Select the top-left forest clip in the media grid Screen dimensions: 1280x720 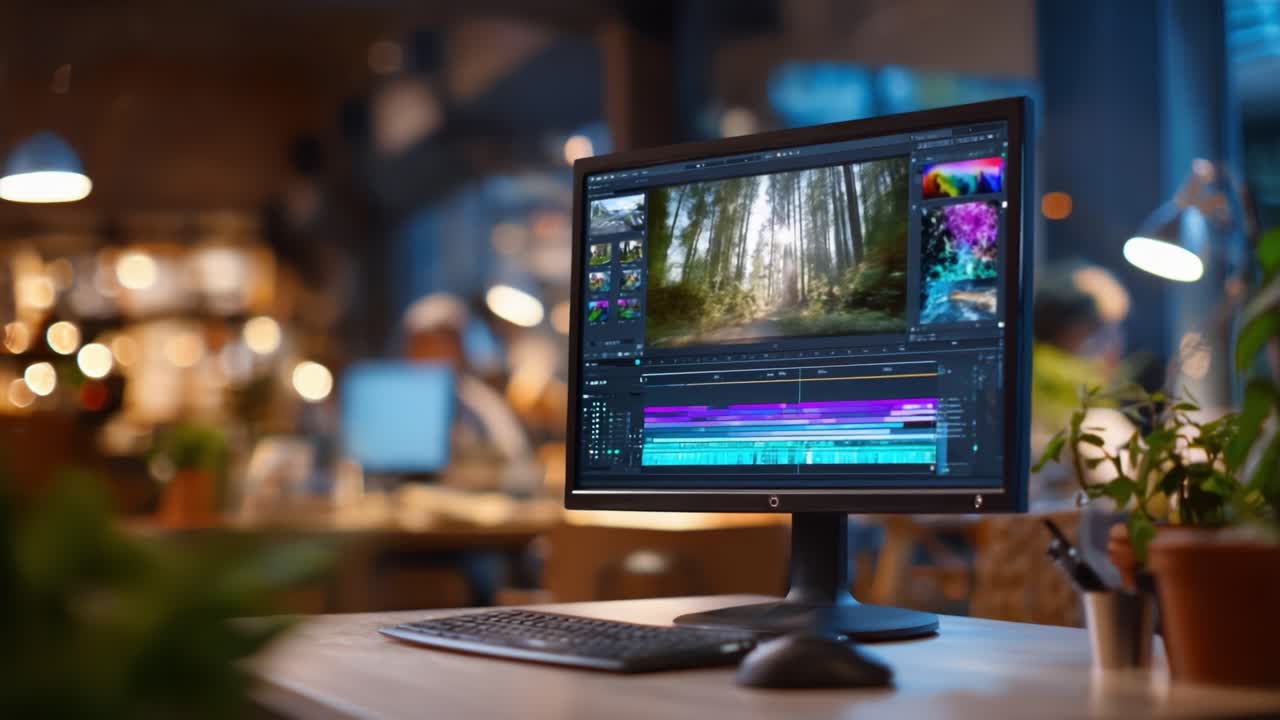point(600,254)
